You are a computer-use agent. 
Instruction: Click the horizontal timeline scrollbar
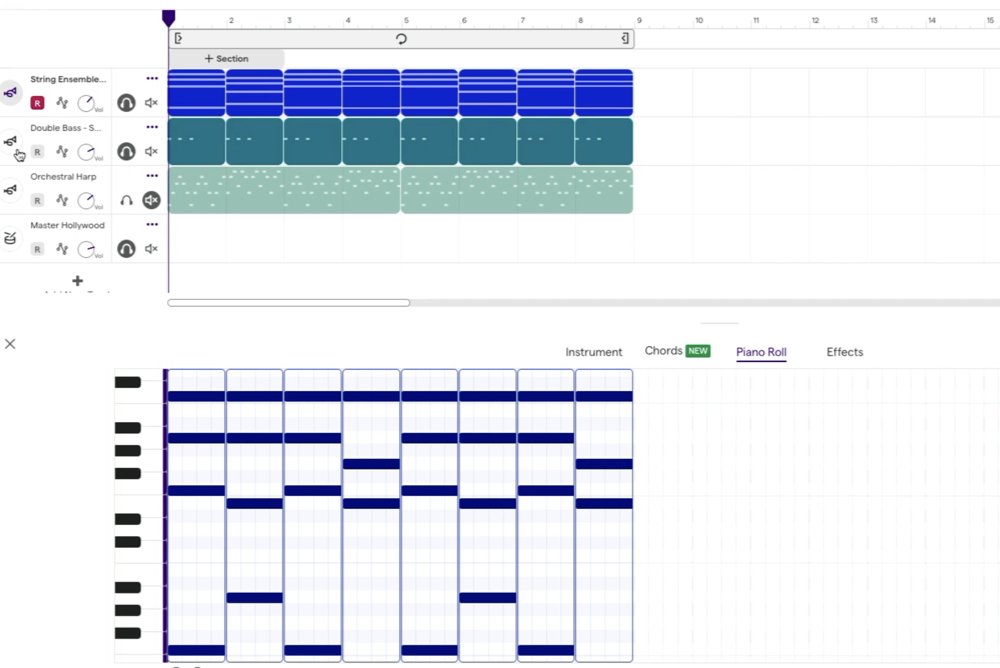(x=289, y=303)
